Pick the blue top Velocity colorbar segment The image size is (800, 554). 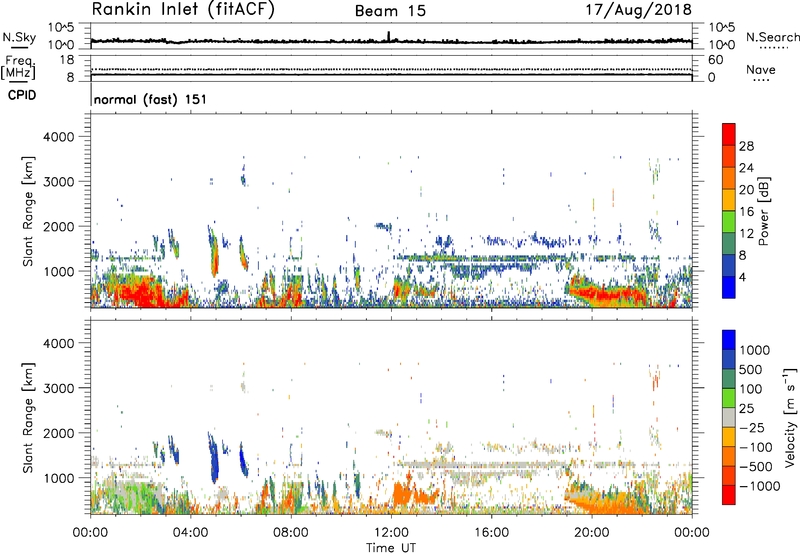(x=729, y=340)
